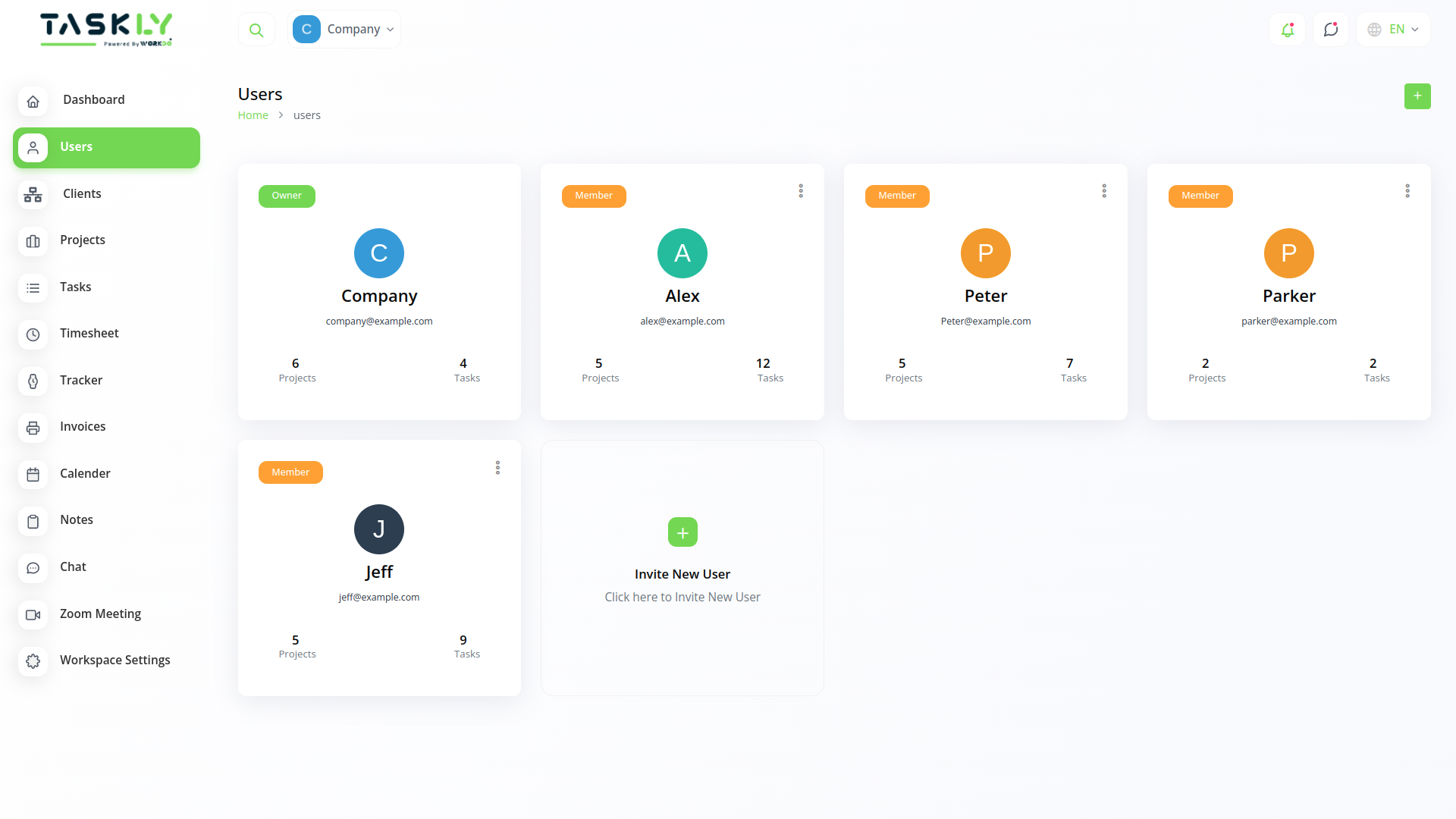
Task: Go to Dashboard in sidebar
Action: coord(33,101)
